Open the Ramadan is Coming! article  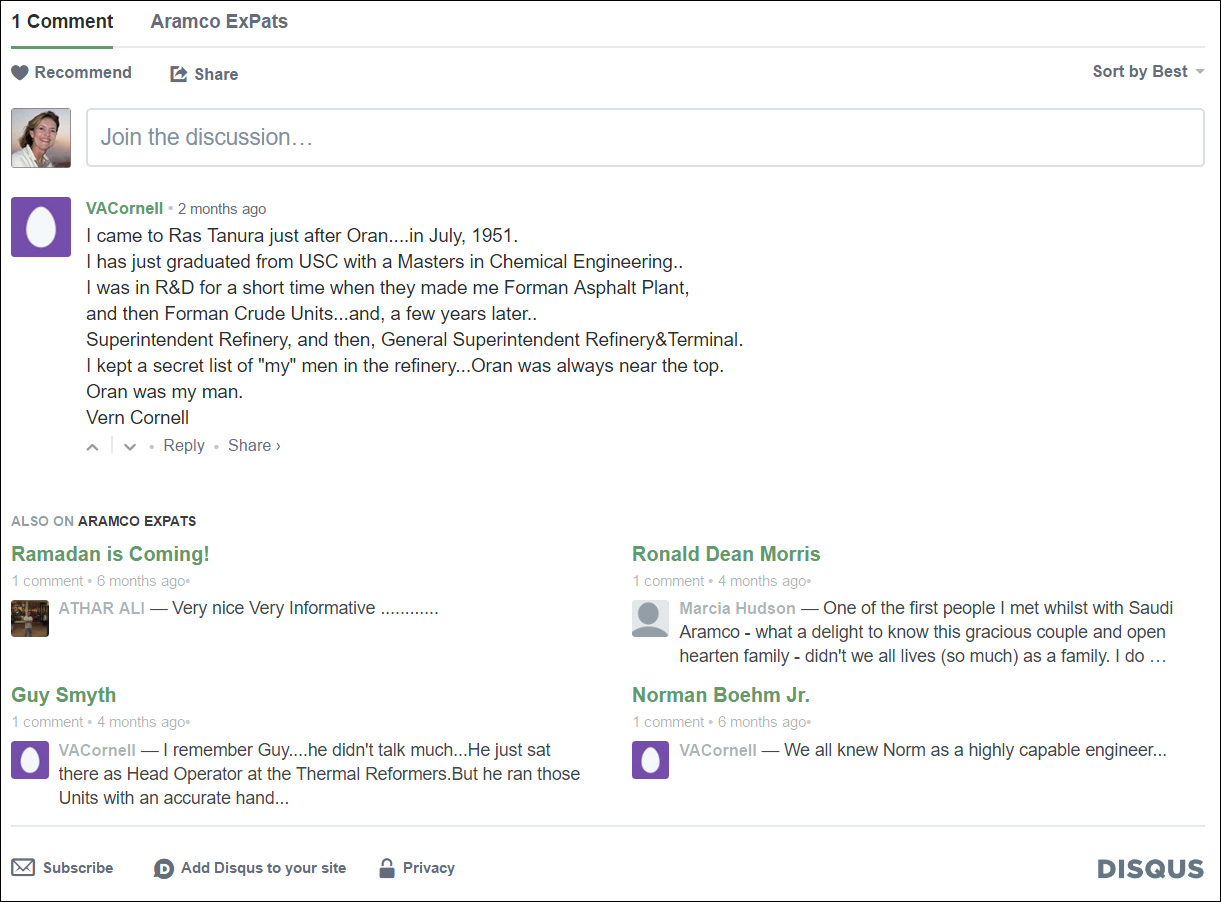coord(110,554)
